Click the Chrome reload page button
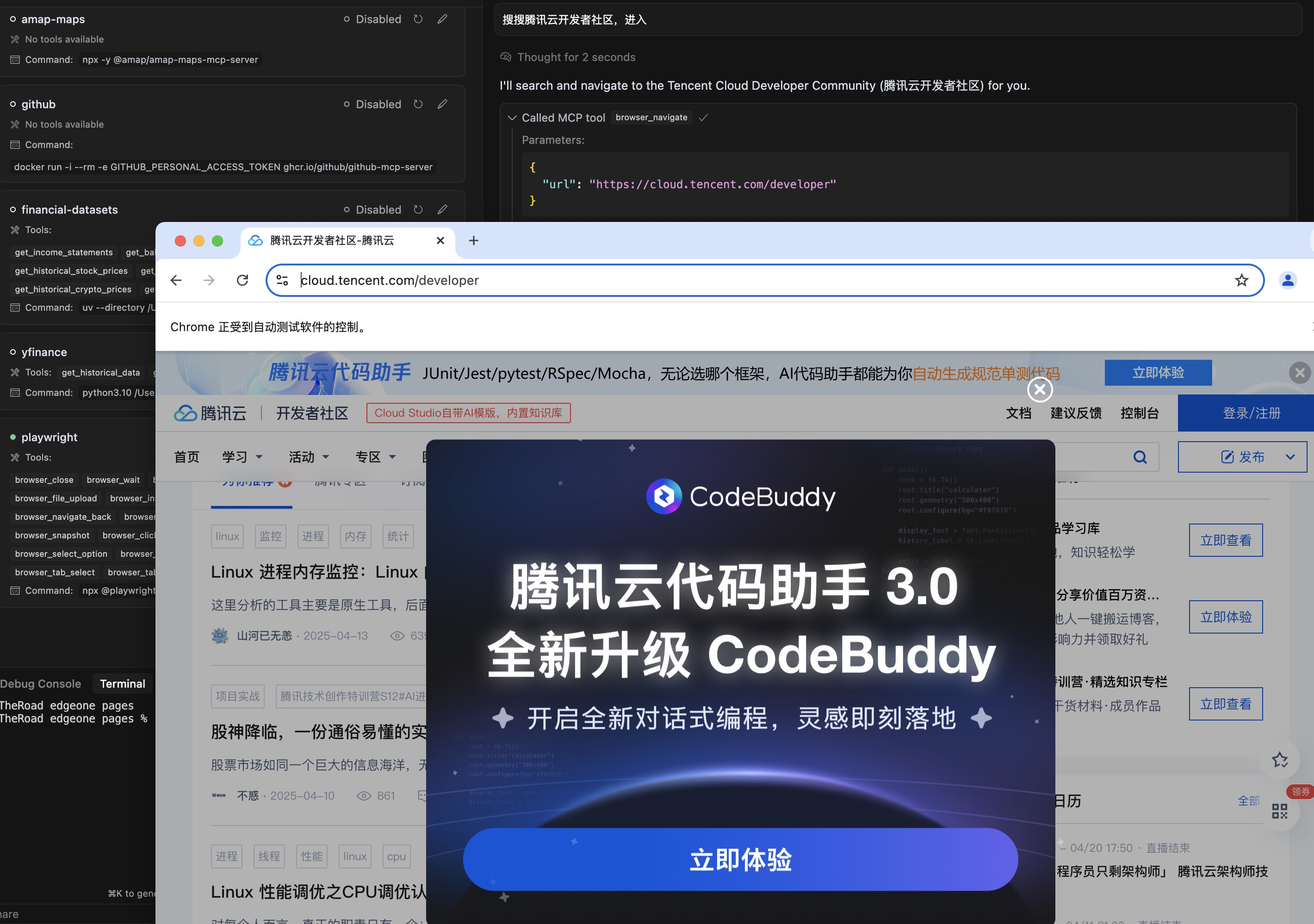1314x924 pixels. point(242,280)
